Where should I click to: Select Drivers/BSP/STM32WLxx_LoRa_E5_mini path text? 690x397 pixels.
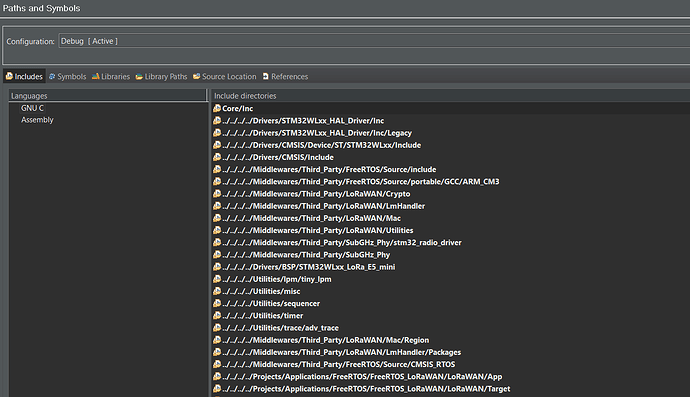[309, 267]
